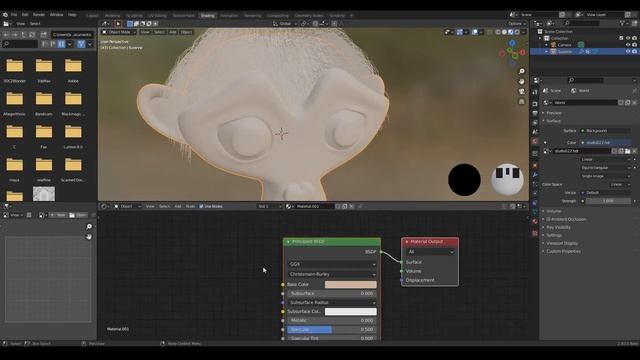Enable the Ambient Occlusion checkbox

[549, 219]
